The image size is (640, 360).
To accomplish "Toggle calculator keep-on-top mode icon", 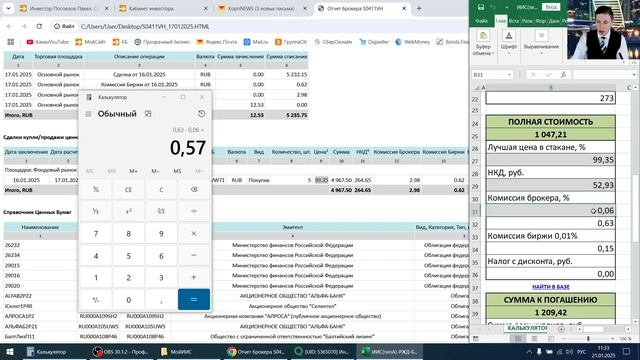I will tap(148, 114).
